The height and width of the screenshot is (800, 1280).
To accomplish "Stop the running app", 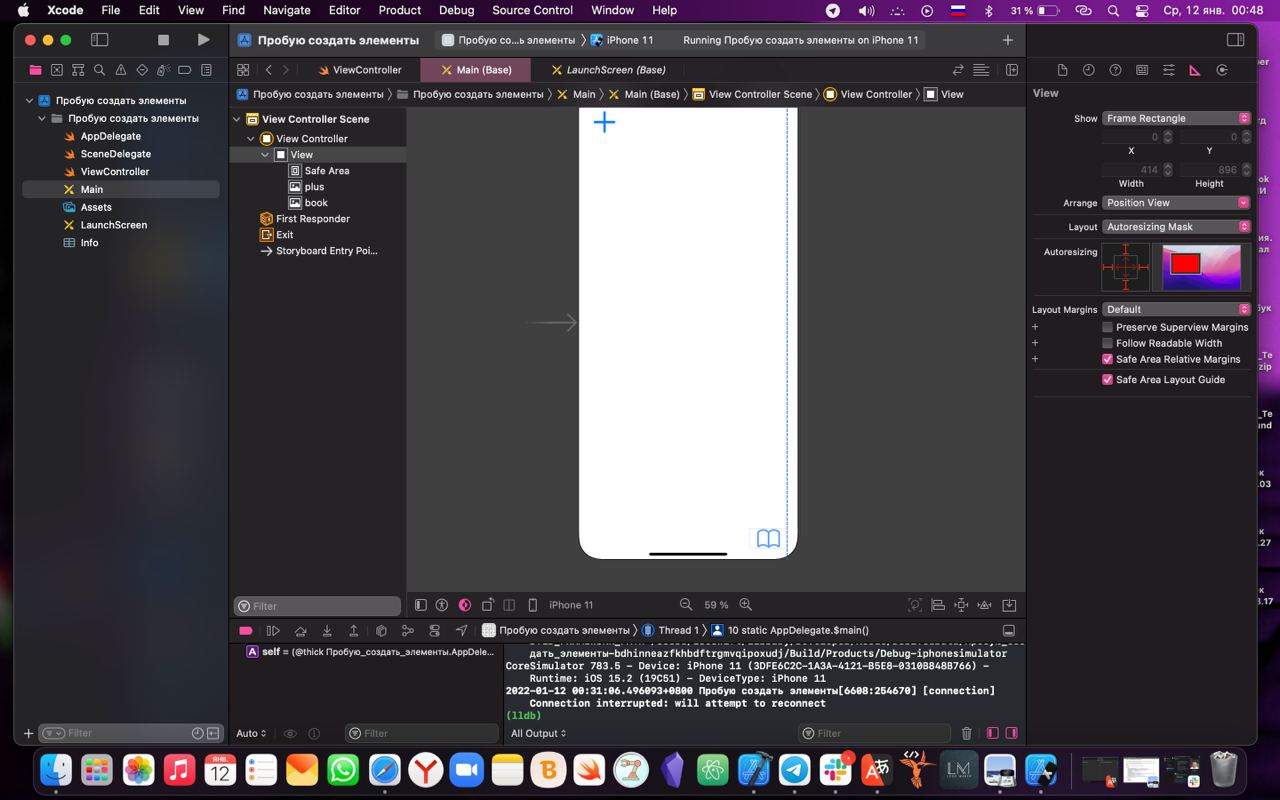I will coord(163,40).
